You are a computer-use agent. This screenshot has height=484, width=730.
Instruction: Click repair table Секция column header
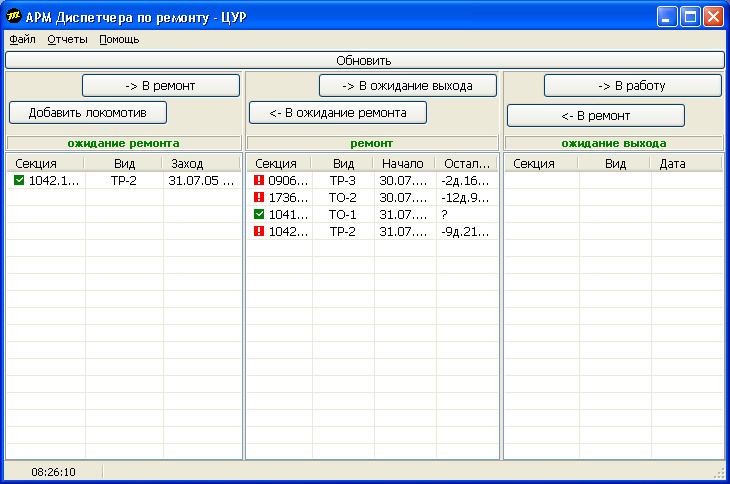279,163
